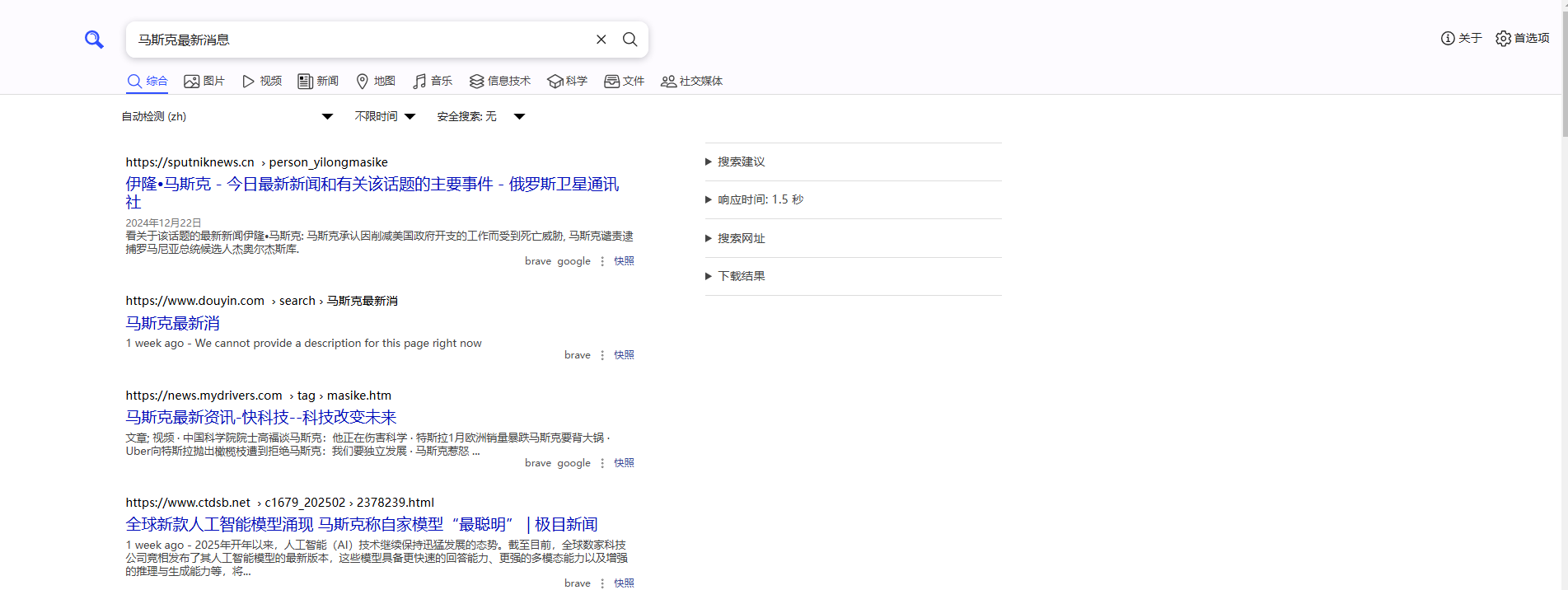Image resolution: width=1568 pixels, height=590 pixels.
Task: Clear the search query with the X icon
Action: tap(601, 40)
